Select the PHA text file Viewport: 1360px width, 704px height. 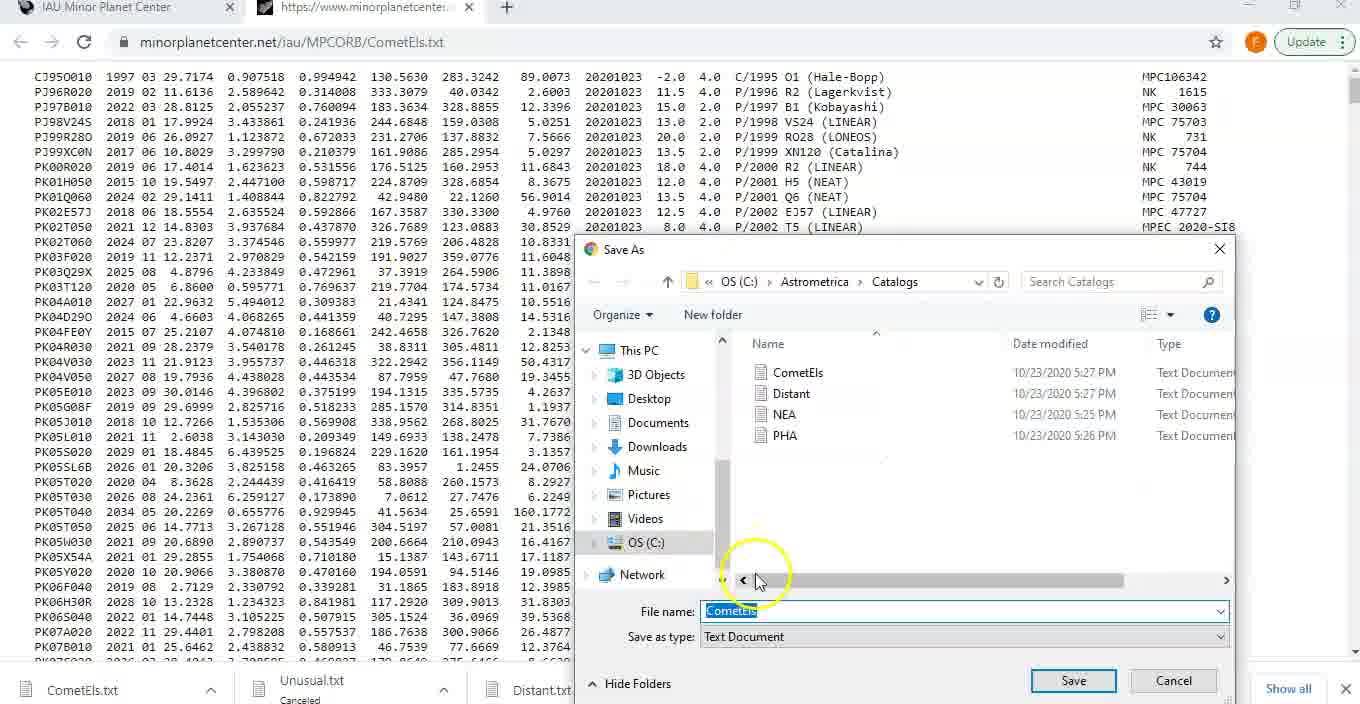coord(785,436)
